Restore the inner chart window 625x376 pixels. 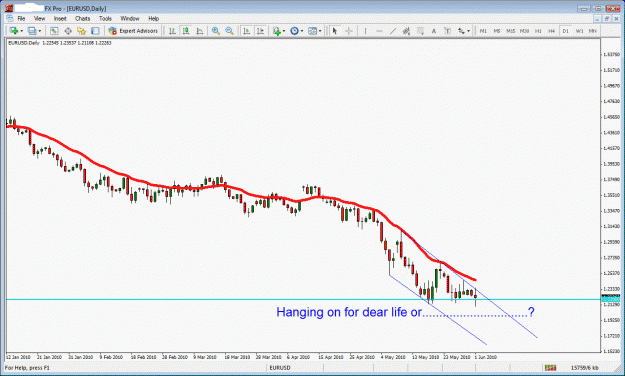(606, 19)
